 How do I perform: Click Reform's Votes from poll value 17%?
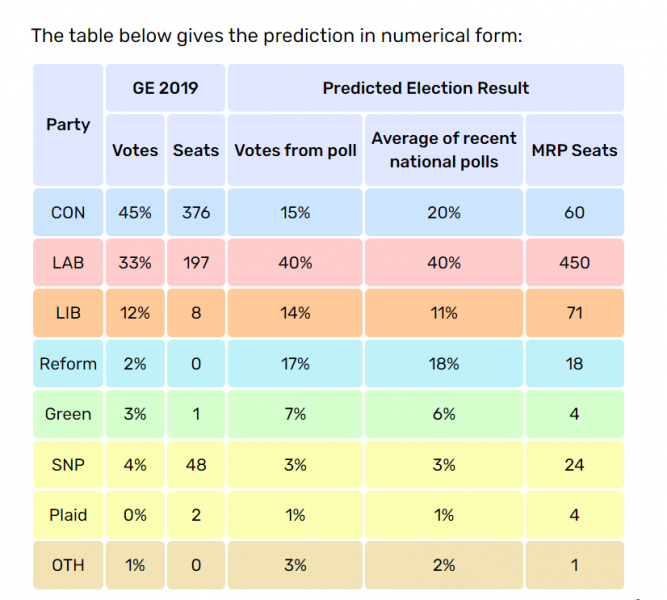click(x=295, y=364)
